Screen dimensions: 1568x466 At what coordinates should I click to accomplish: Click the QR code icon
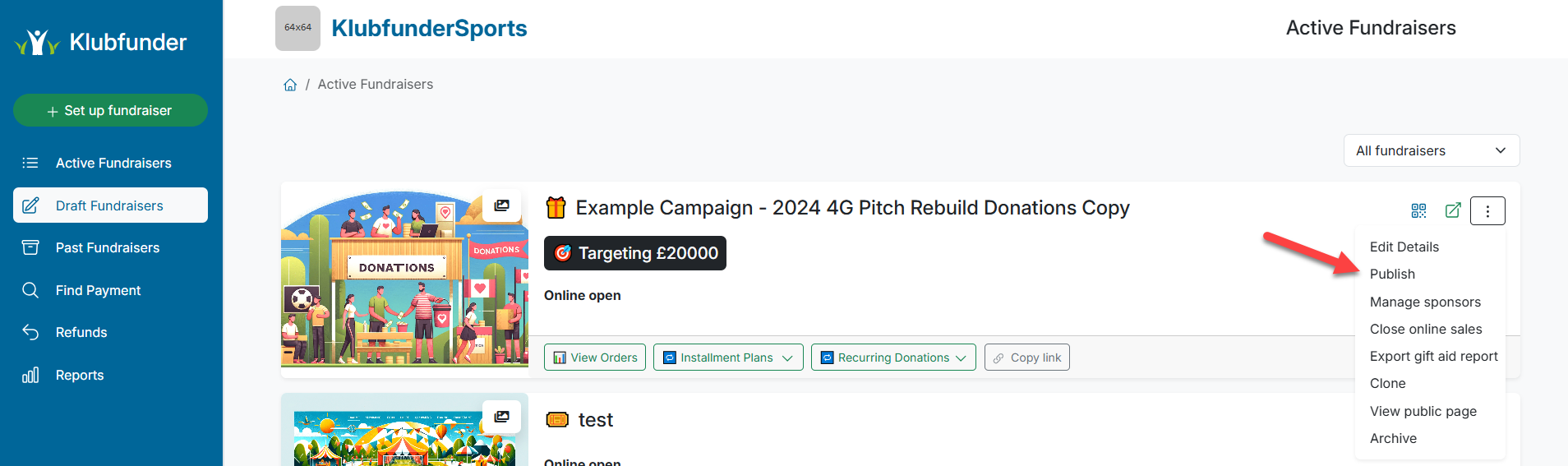pos(1418,210)
